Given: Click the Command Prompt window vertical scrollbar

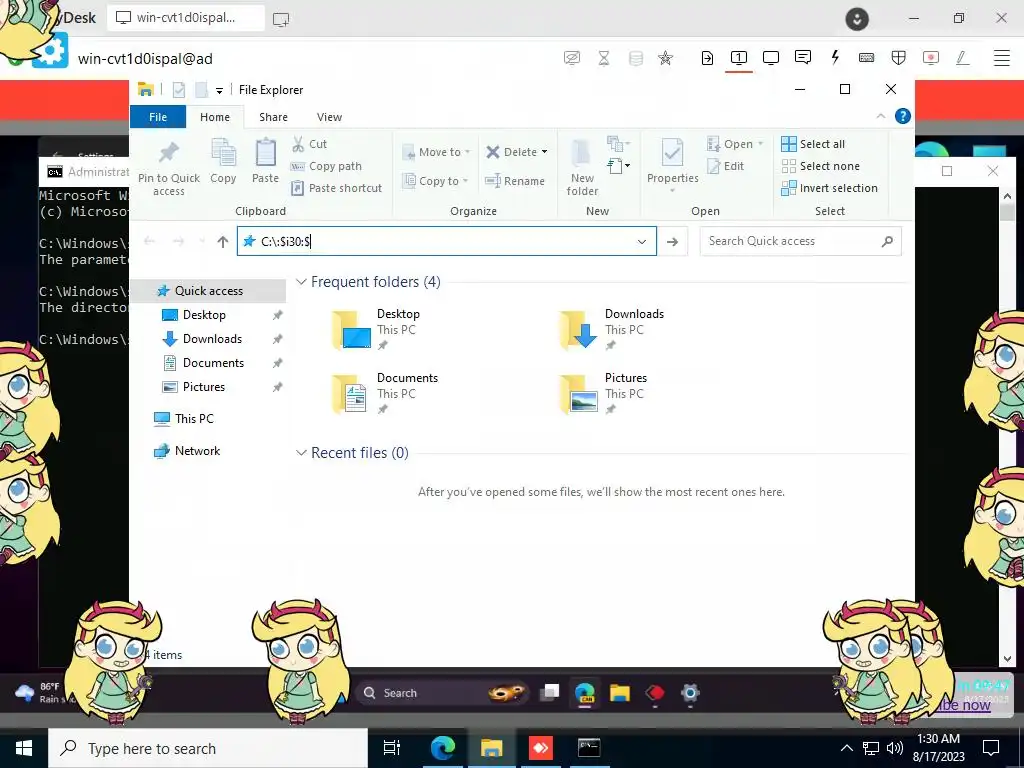Looking at the screenshot, I should point(1007,426).
